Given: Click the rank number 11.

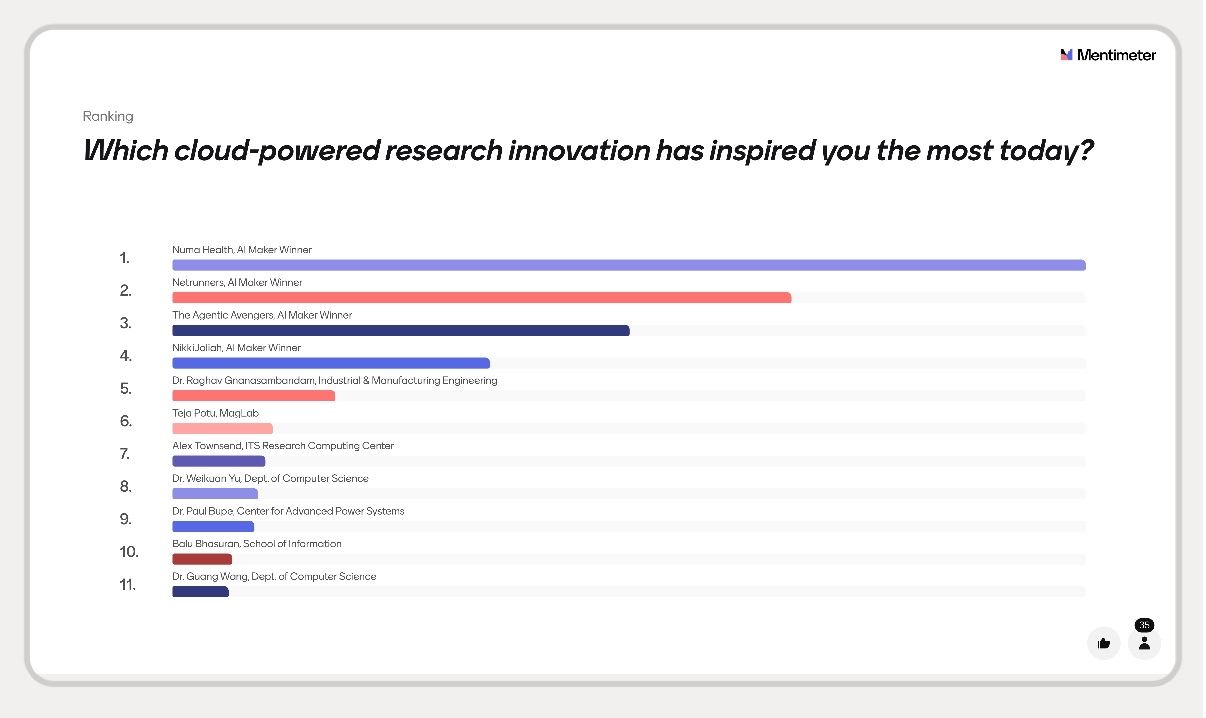Looking at the screenshot, I should (127, 585).
